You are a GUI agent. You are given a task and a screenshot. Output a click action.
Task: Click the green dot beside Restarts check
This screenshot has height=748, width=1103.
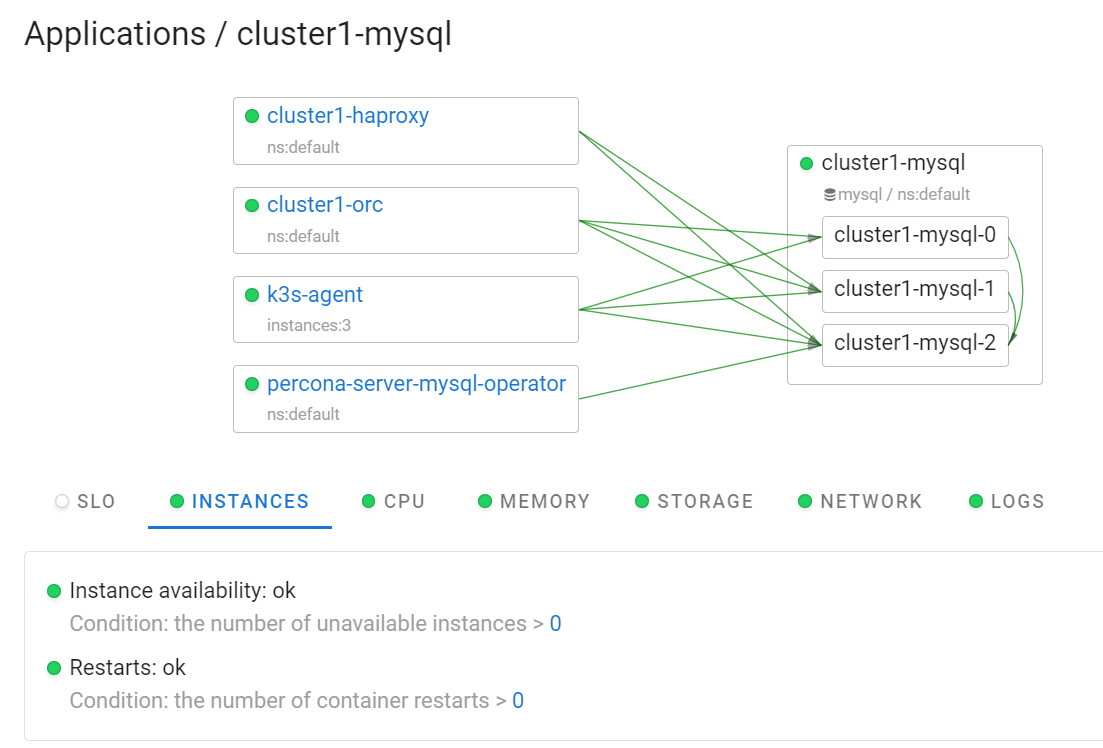pyautogui.click(x=53, y=667)
